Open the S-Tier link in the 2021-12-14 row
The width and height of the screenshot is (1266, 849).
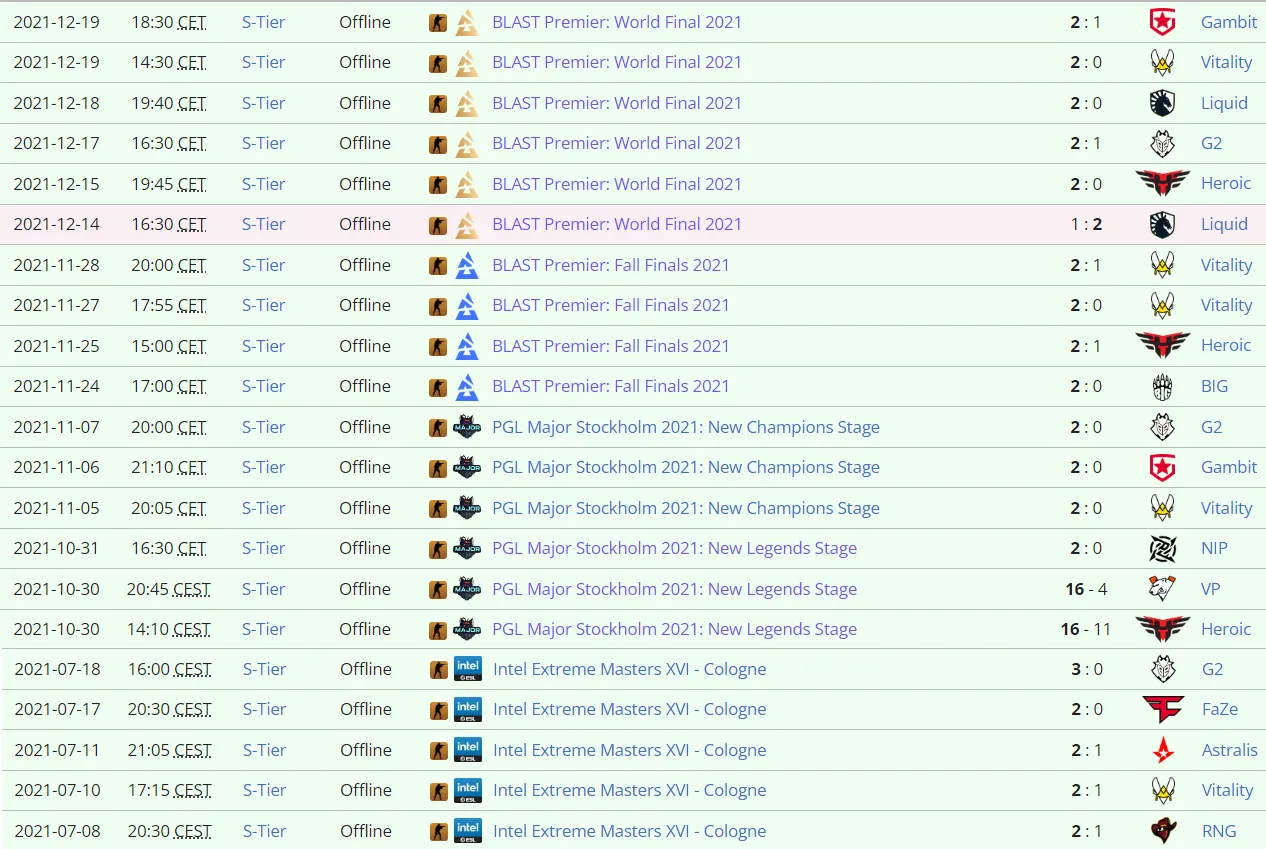click(x=264, y=224)
